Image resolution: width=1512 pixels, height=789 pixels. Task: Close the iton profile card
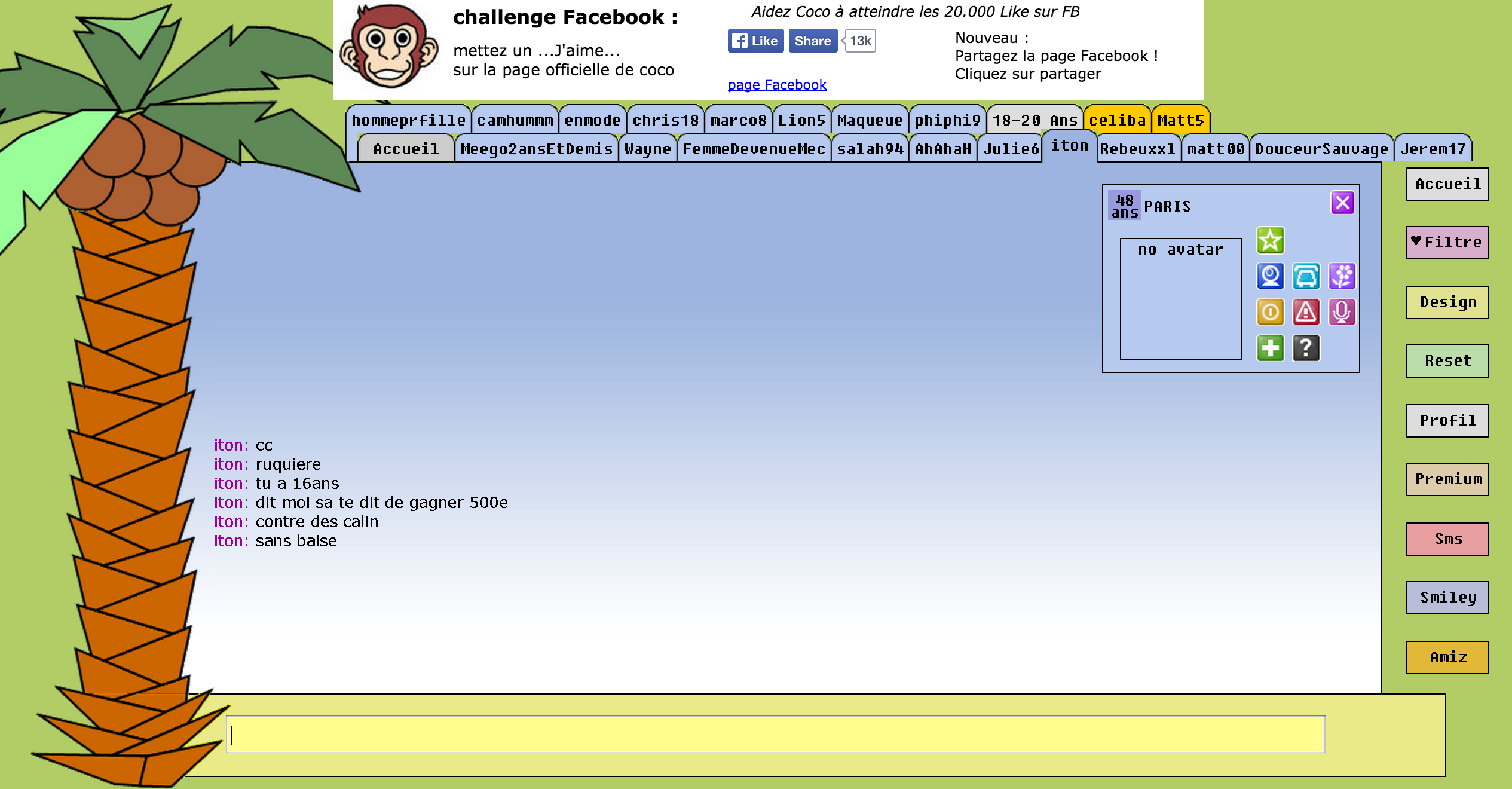point(1342,203)
